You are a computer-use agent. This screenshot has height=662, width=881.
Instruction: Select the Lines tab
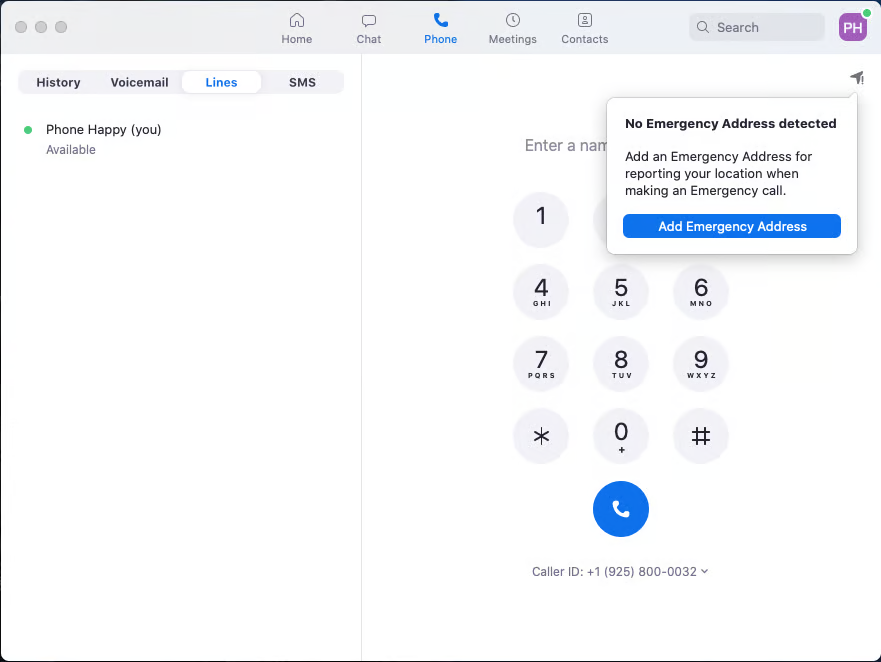[221, 82]
